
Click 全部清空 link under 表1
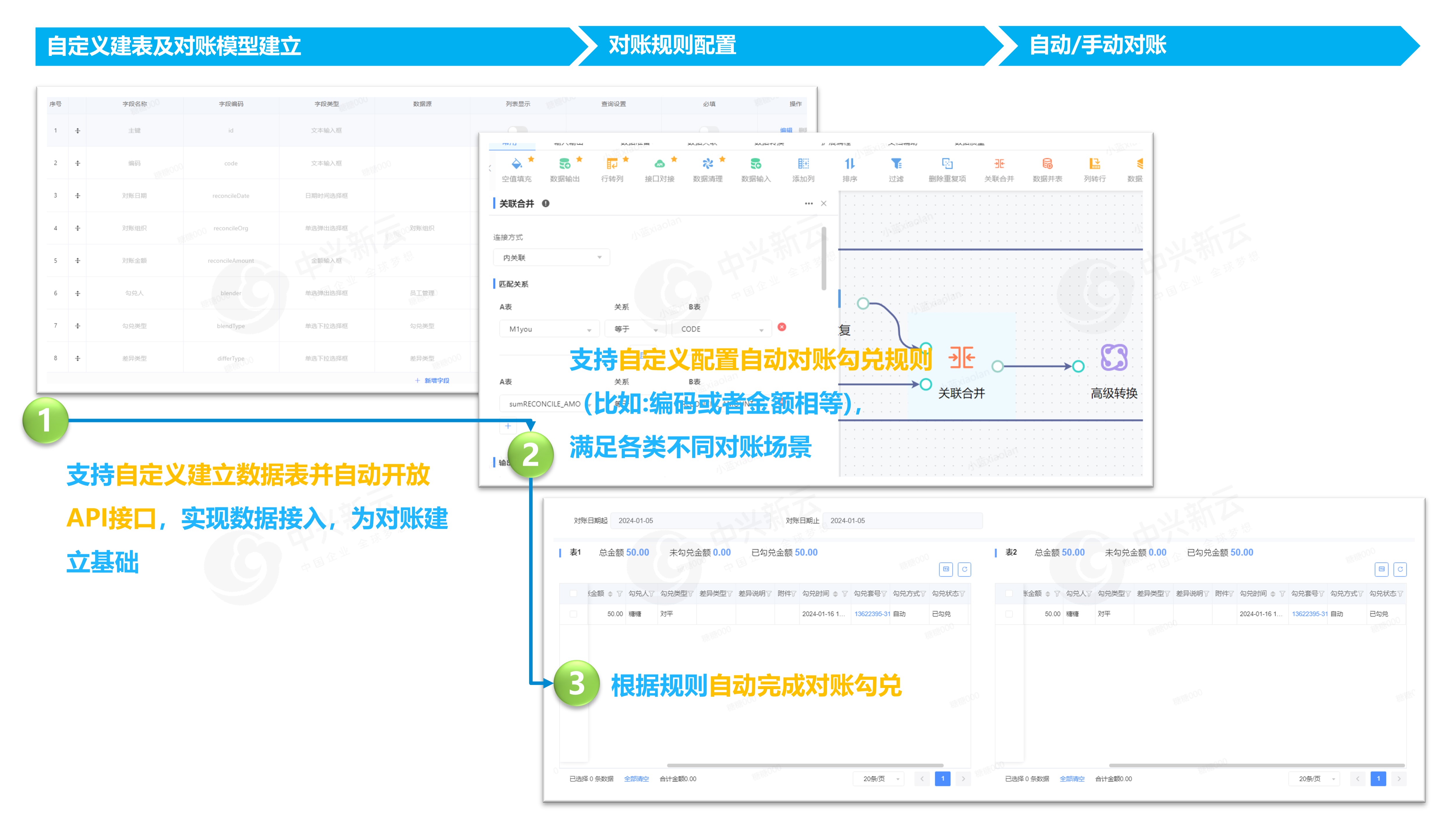(637, 779)
